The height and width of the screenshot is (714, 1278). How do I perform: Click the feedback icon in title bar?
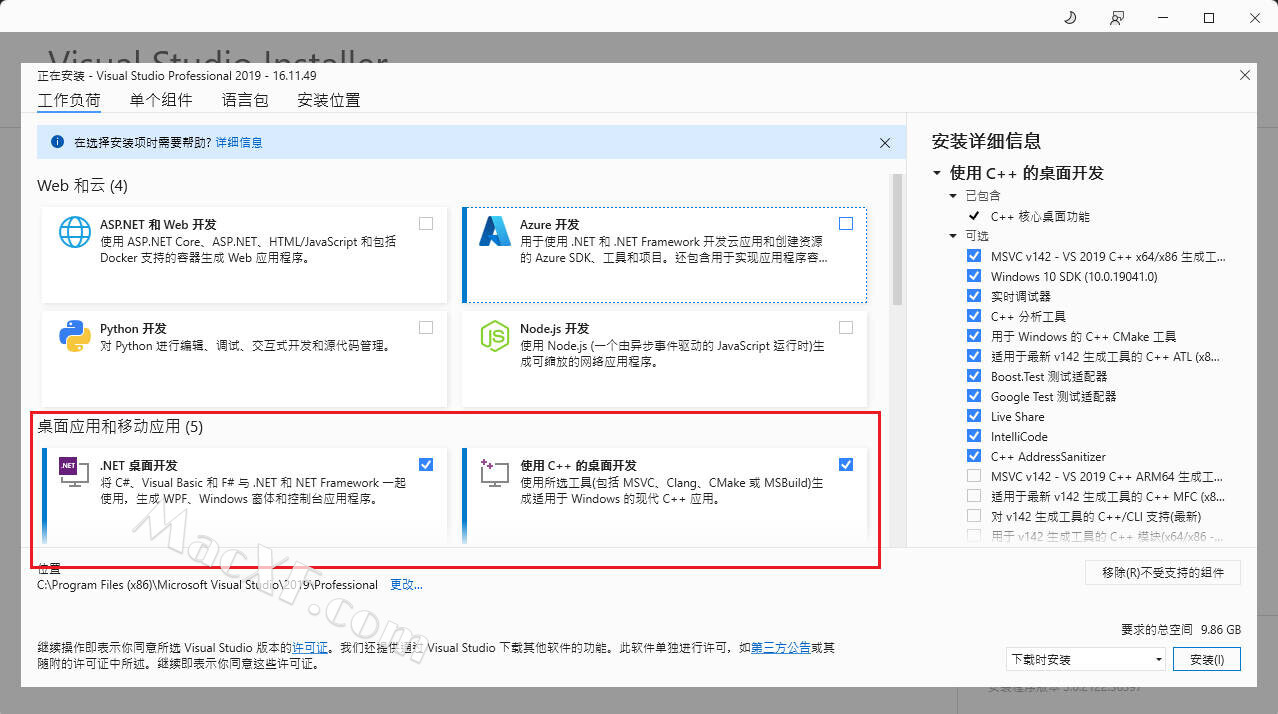[x=1117, y=18]
